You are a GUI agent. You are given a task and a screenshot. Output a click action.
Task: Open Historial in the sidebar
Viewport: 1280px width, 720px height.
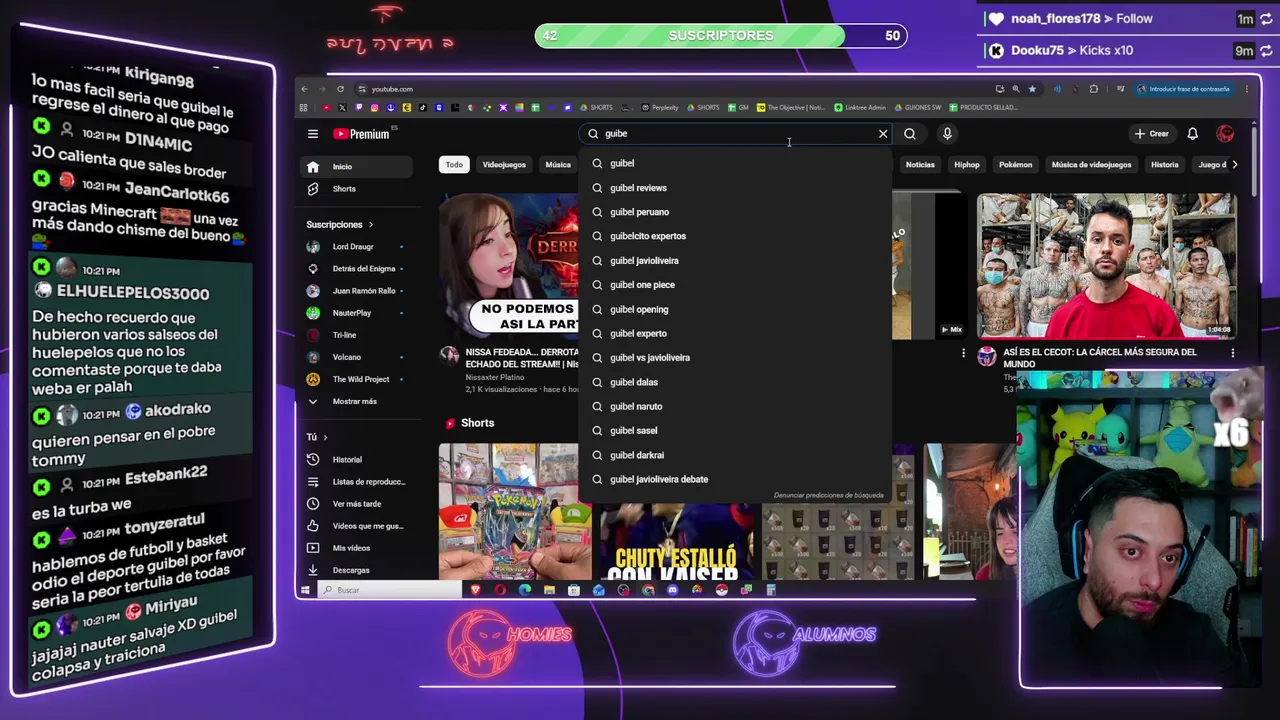tap(358, 460)
